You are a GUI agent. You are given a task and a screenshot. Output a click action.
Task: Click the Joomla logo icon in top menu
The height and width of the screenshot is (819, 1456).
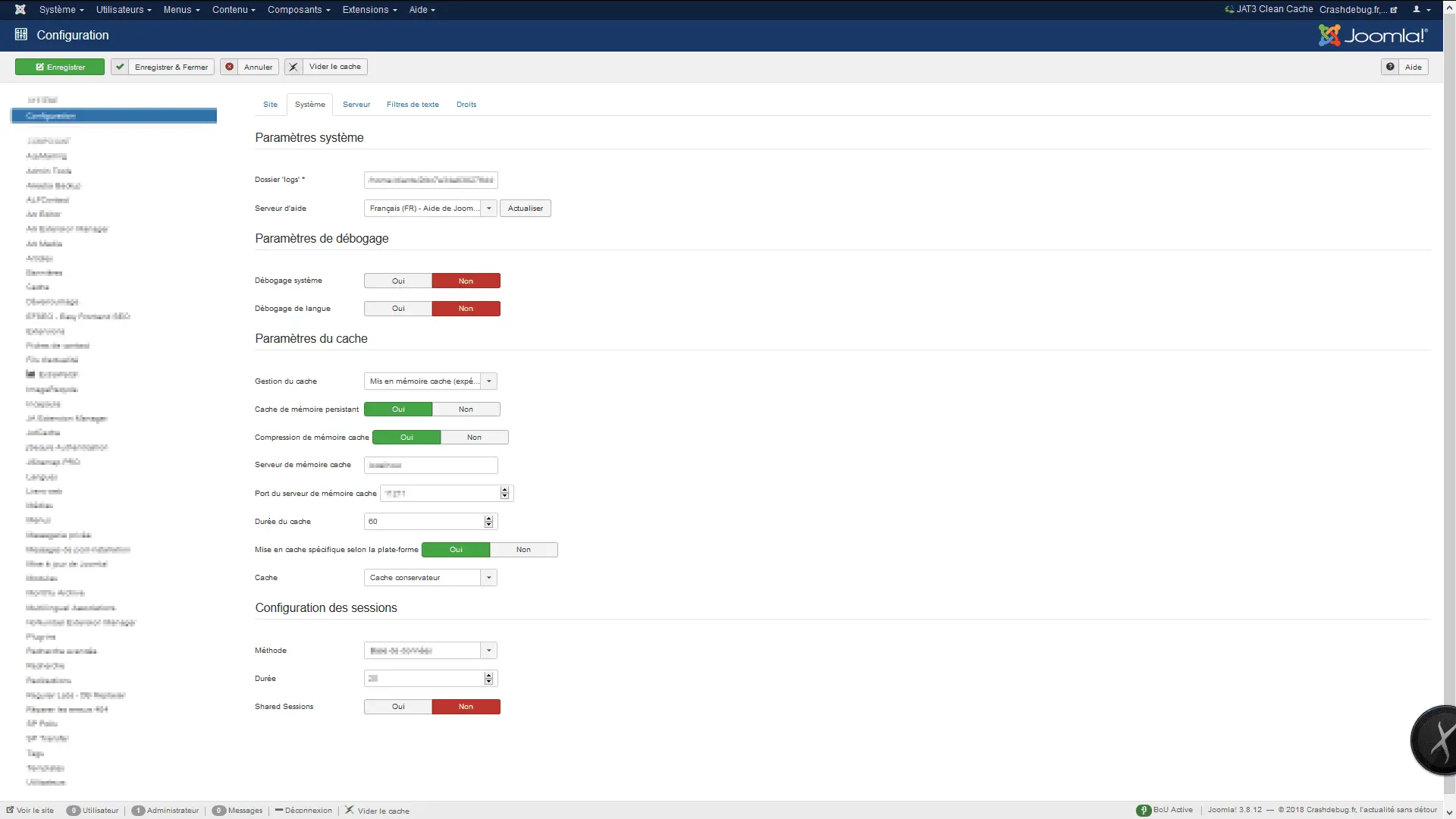[x=20, y=10]
